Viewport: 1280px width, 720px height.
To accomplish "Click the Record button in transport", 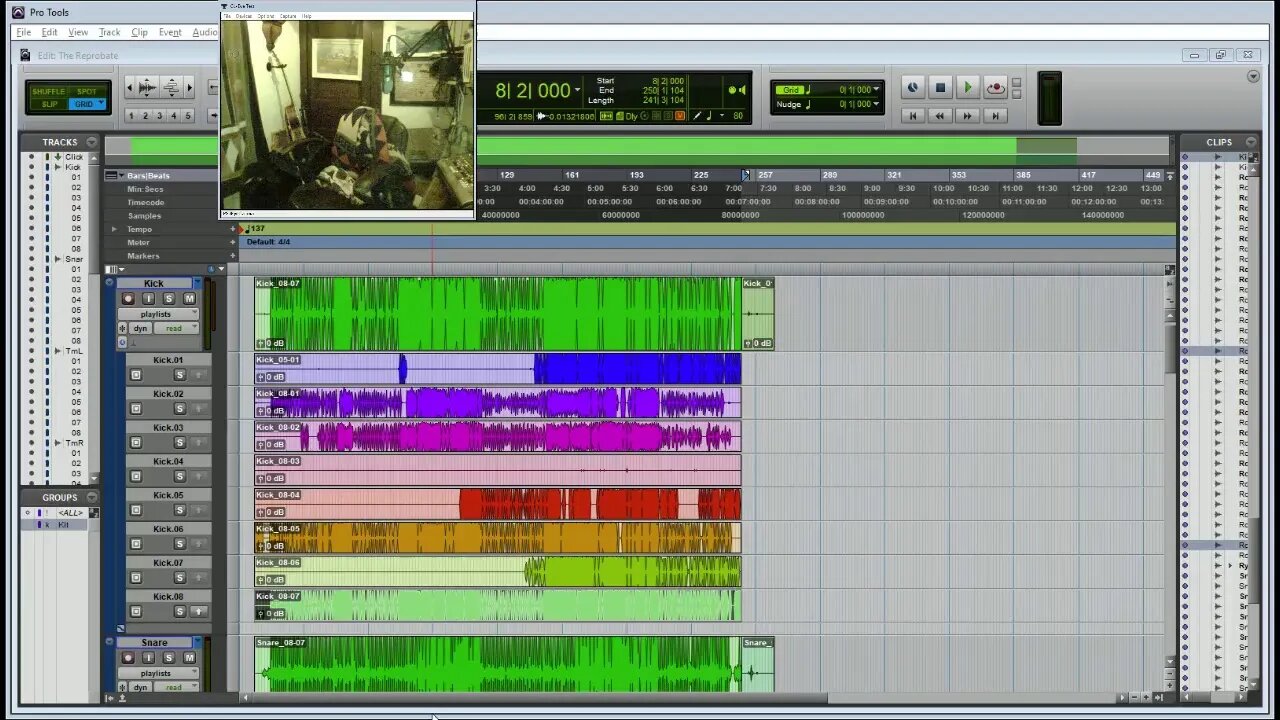I will 995,88.
